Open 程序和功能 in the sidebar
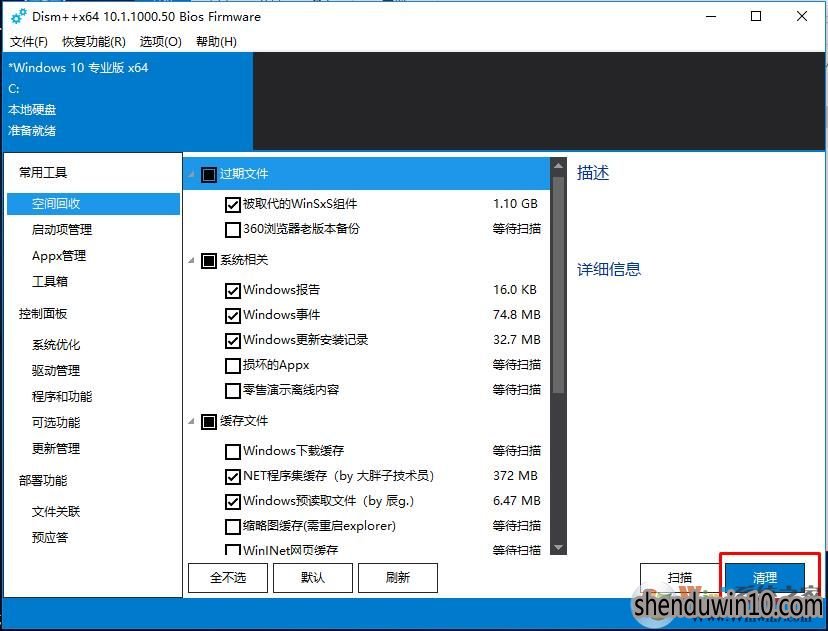 62,397
